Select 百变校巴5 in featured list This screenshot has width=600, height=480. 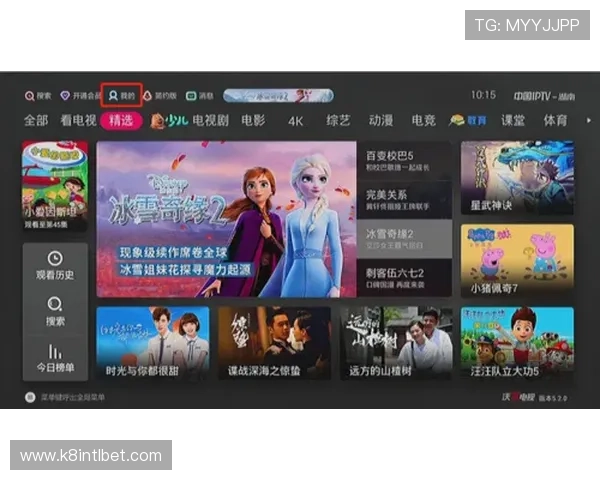click(404, 161)
